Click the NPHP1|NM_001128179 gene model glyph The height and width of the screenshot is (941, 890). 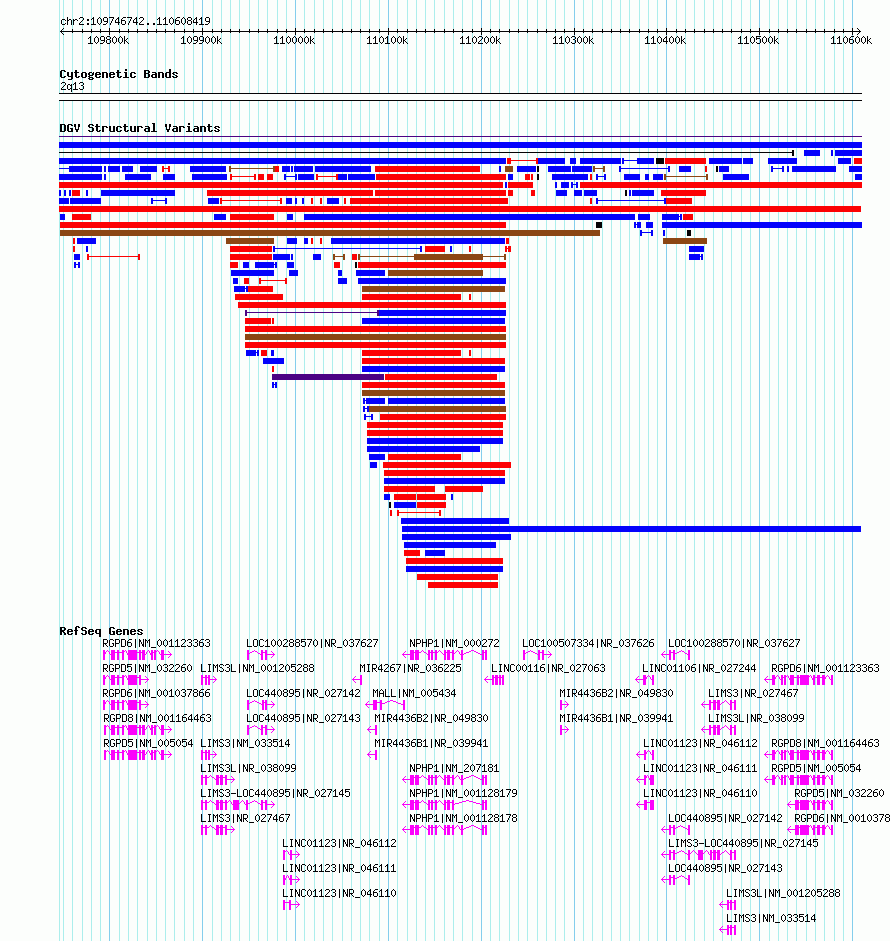tap(445, 805)
